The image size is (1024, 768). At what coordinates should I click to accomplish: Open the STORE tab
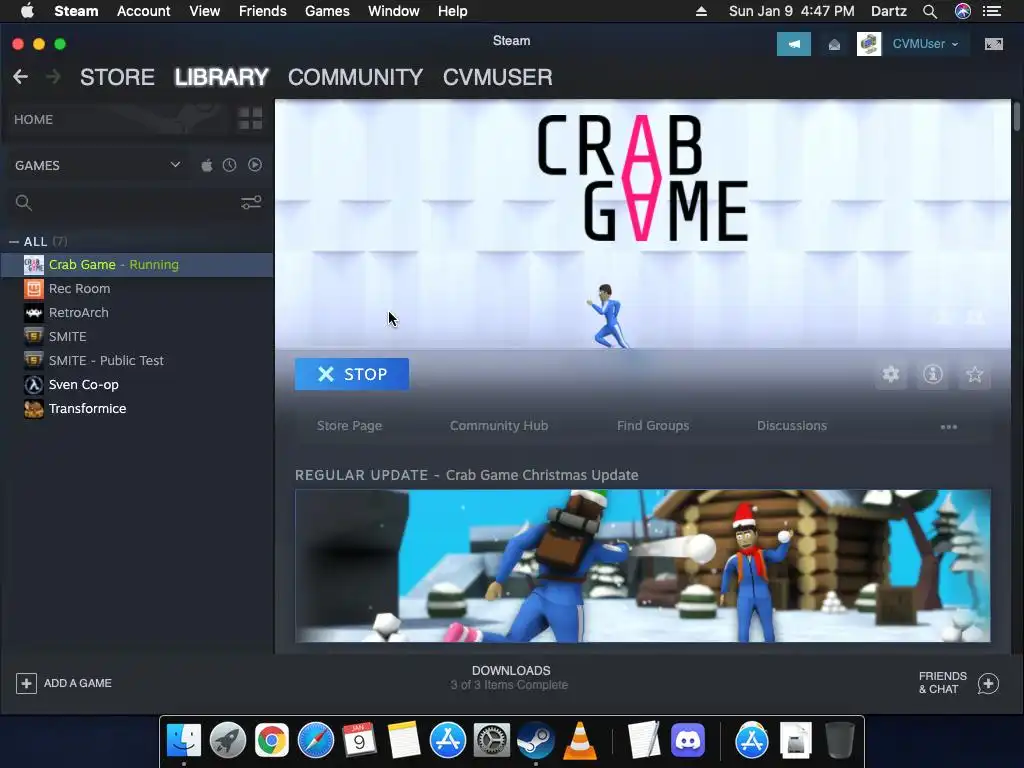118,77
